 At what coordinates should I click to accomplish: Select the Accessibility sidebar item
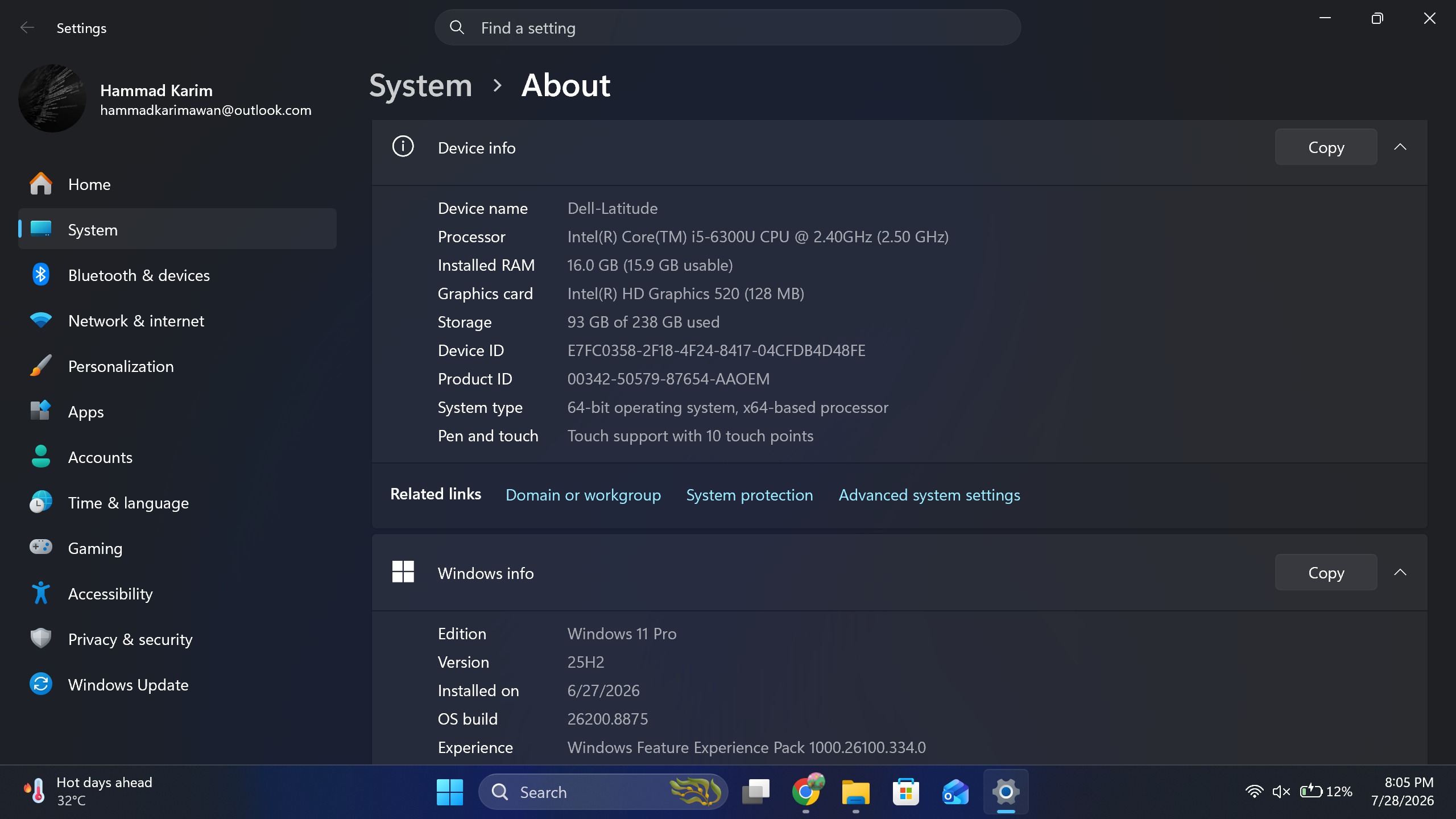pos(177,594)
